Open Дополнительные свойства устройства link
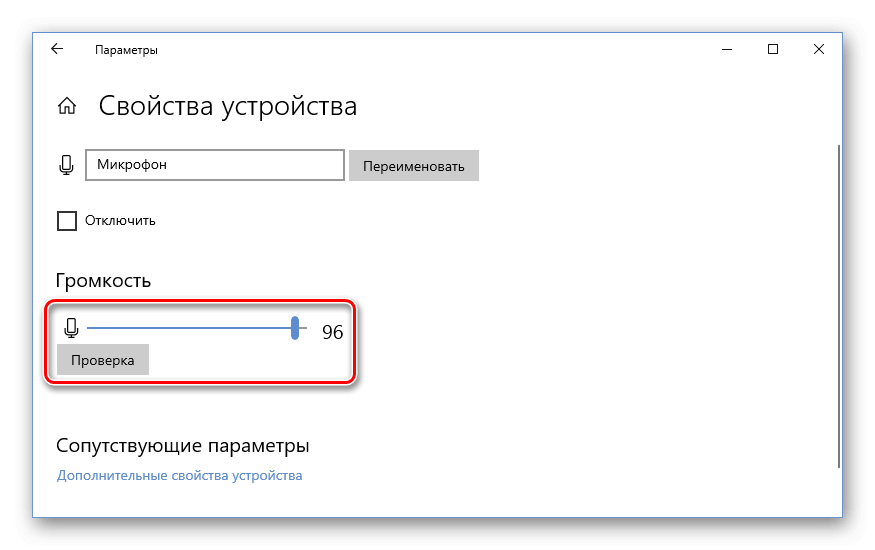This screenshot has height=550, width=875. point(179,475)
